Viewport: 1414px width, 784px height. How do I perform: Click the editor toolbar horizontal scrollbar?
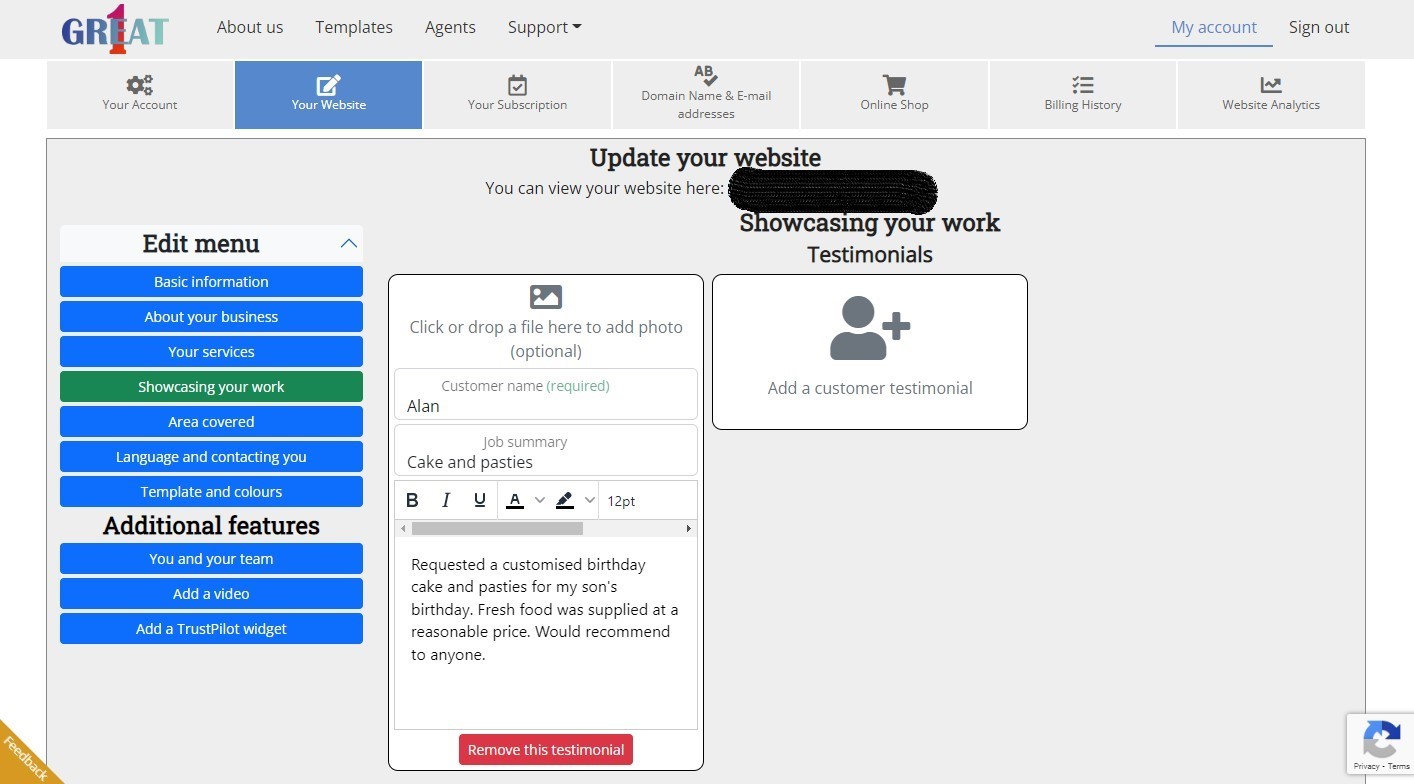pos(497,528)
